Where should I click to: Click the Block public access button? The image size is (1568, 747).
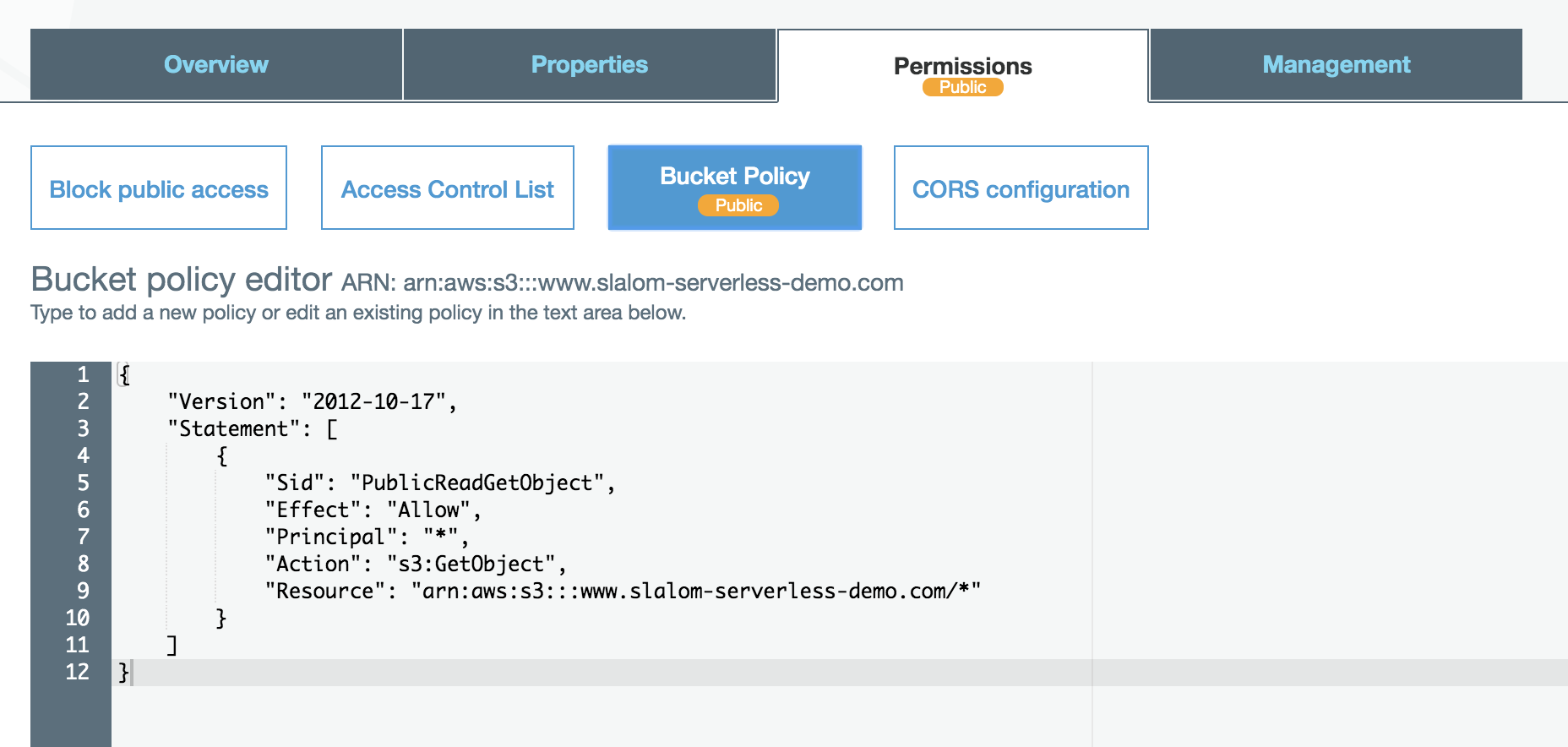click(159, 188)
